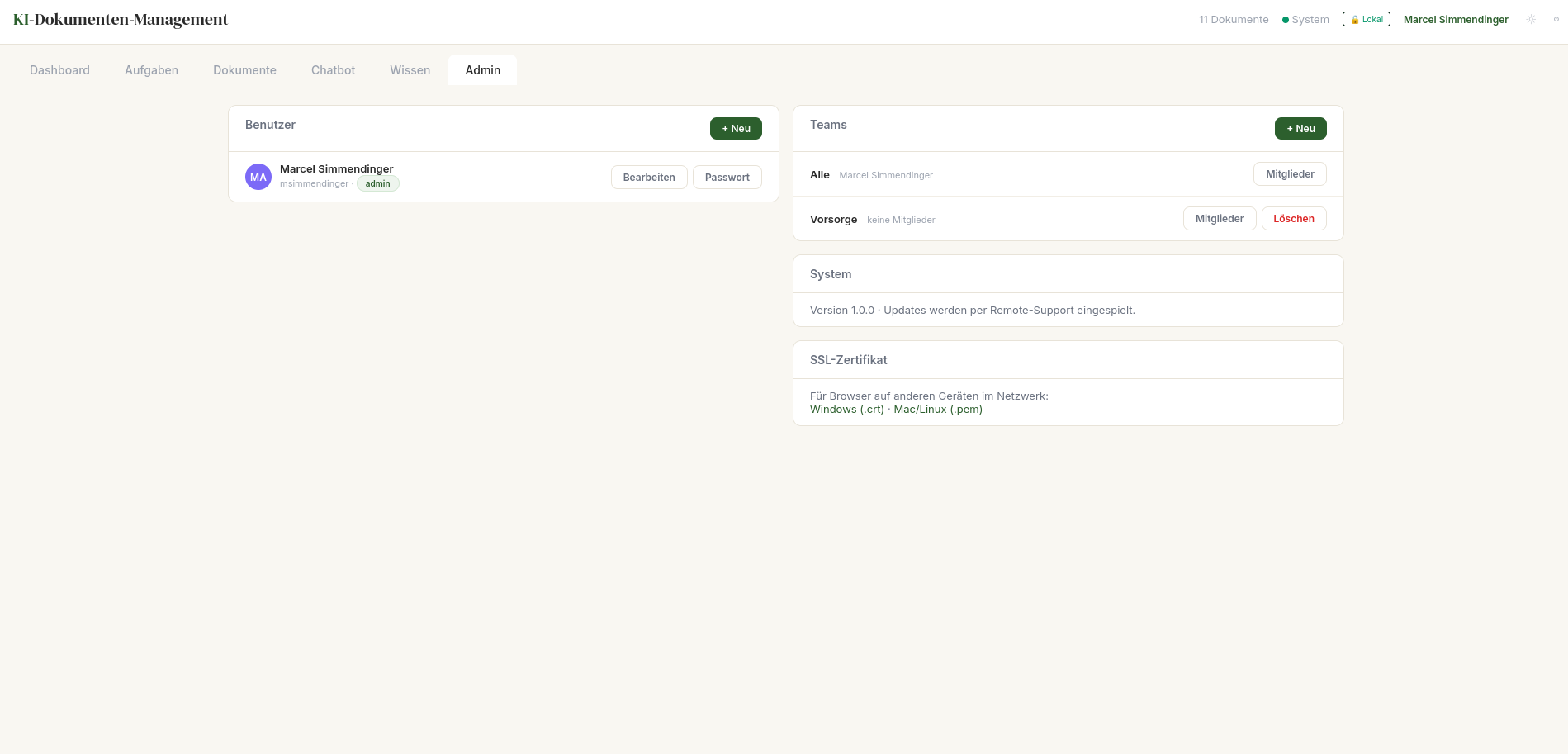This screenshot has height=754, width=1568.
Task: Toggle light/dark theme with the sun icon
Action: pyautogui.click(x=1531, y=19)
